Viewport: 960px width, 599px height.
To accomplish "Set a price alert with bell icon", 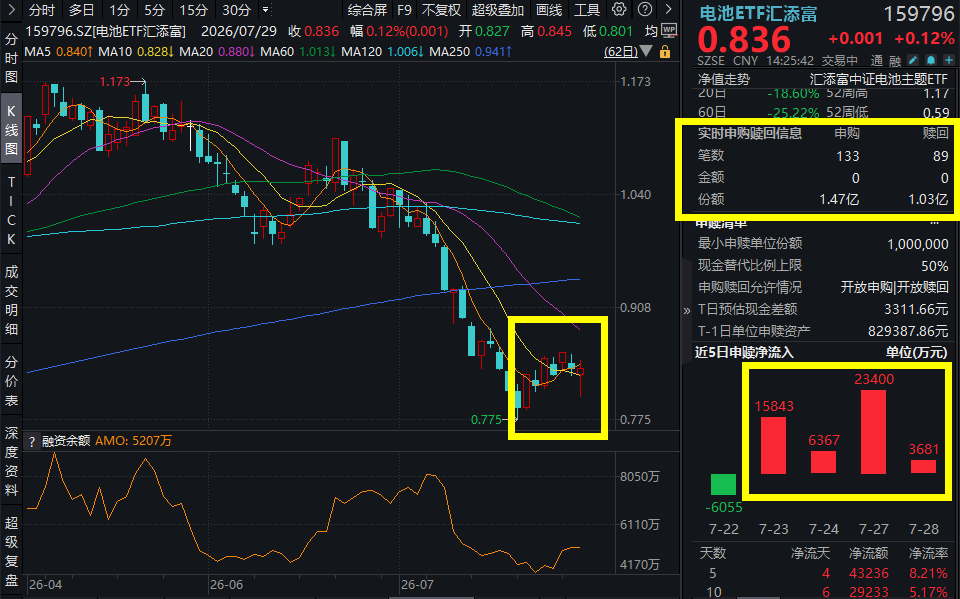I will (931, 60).
